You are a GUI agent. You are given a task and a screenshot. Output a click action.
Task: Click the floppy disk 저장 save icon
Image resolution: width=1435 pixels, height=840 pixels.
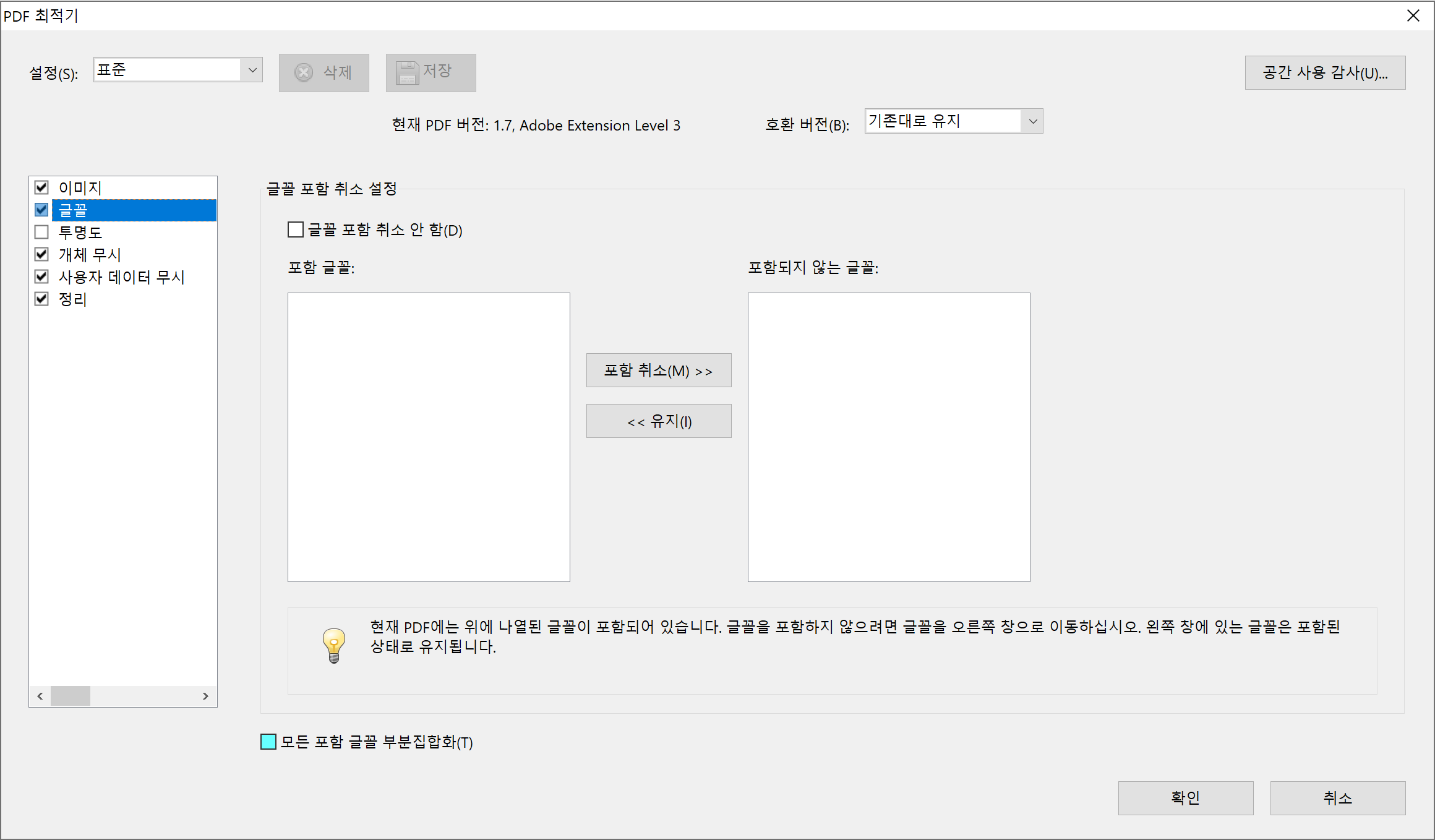click(408, 73)
